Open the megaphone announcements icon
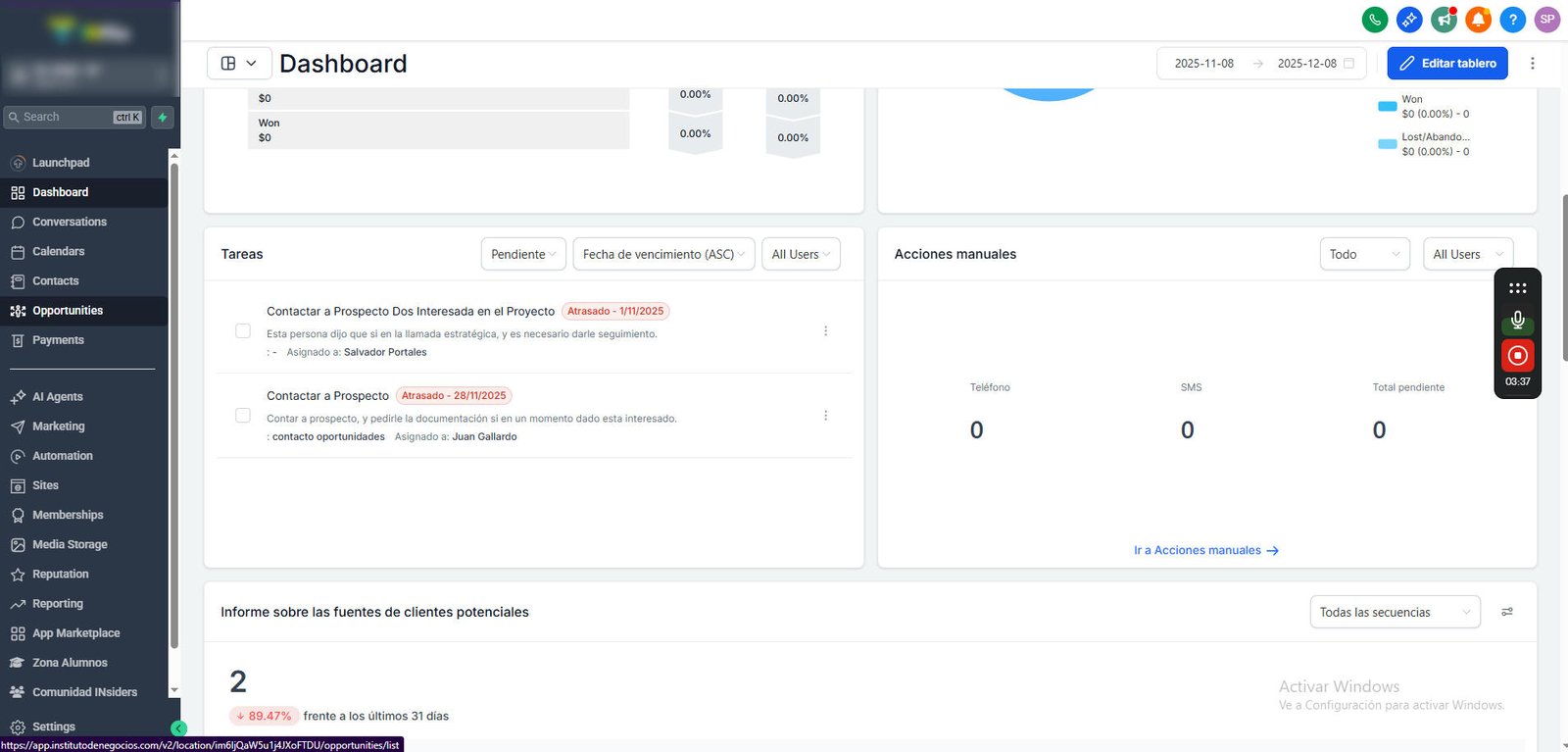This screenshot has width=1568, height=752. 1444,19
